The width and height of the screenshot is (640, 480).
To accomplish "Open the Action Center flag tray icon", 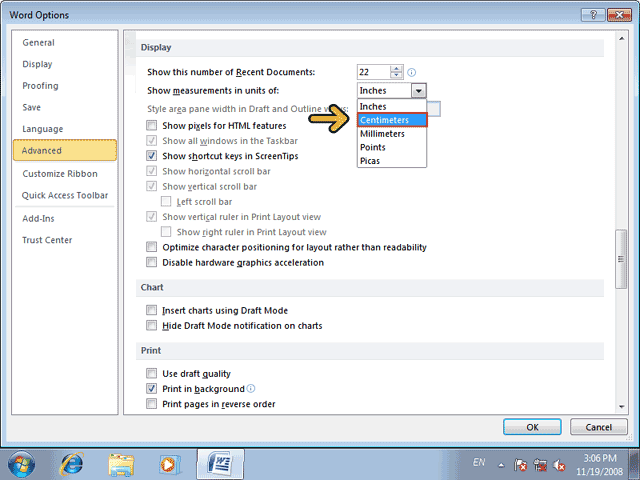I will click(520, 465).
